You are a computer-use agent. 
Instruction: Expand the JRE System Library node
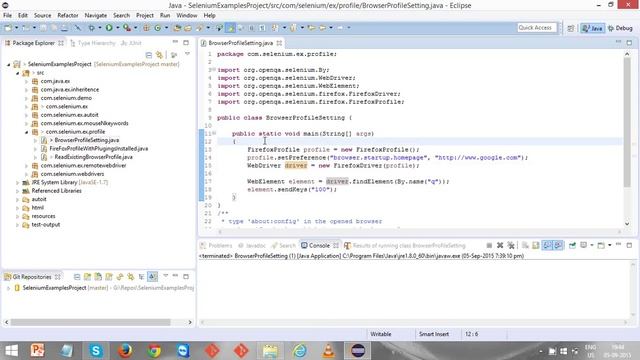(18, 182)
